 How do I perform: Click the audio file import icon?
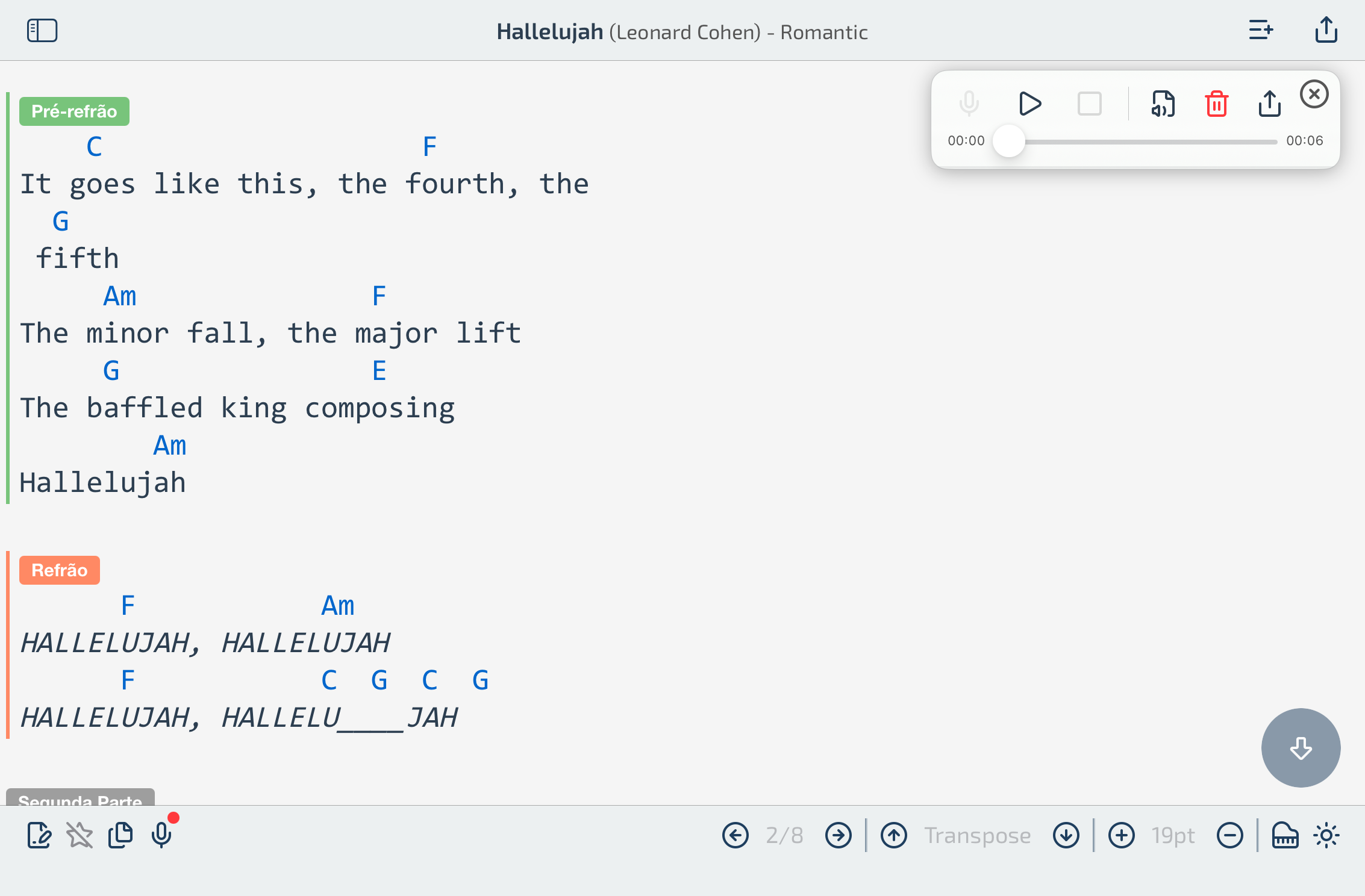[x=1163, y=104]
